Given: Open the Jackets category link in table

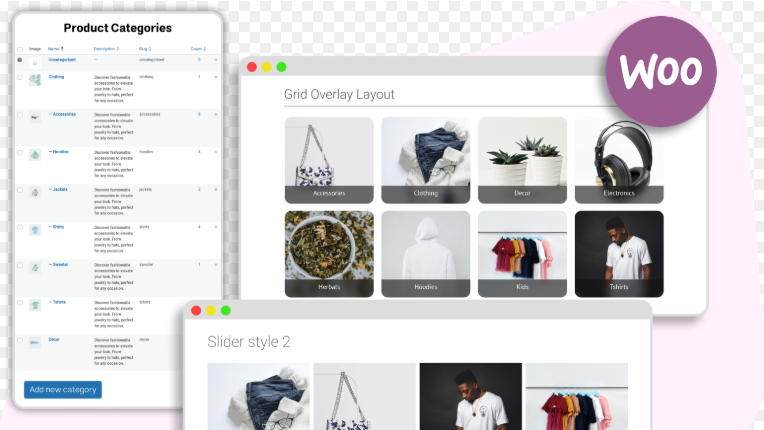Looking at the screenshot, I should (60, 189).
